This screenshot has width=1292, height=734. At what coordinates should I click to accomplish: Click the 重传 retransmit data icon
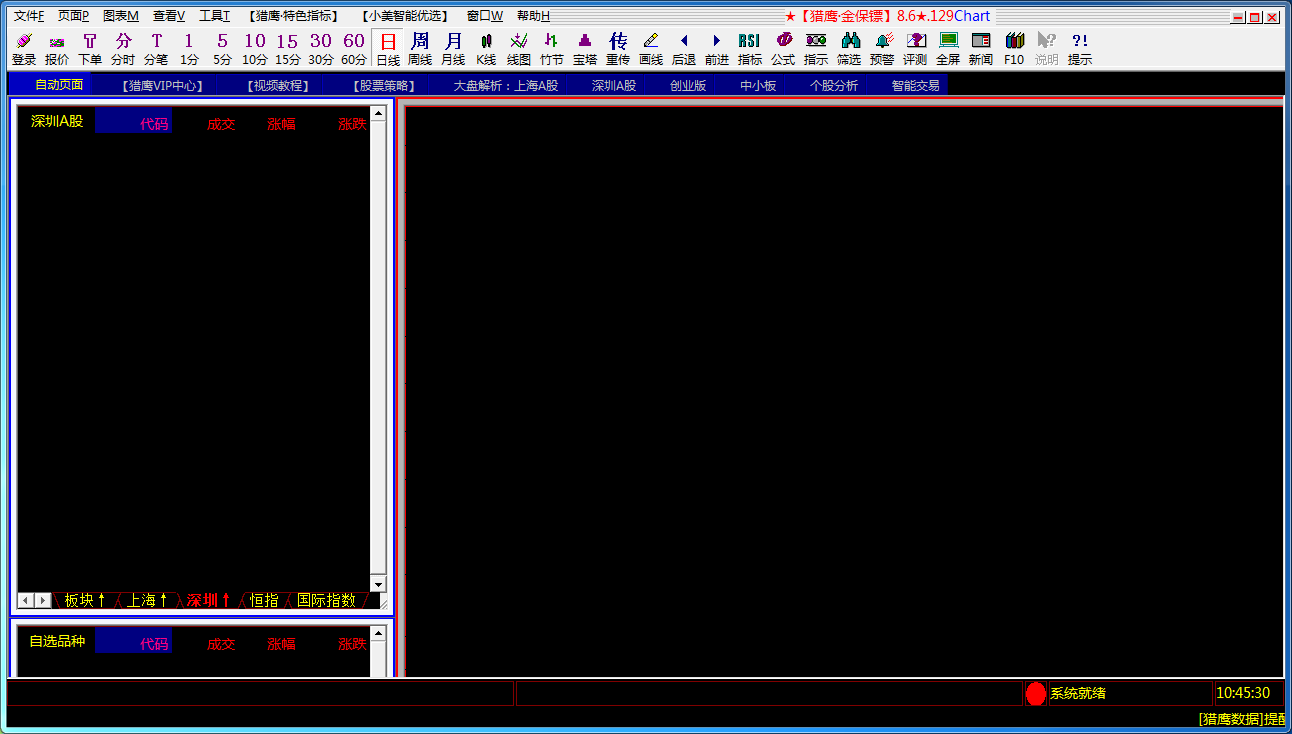[618, 49]
